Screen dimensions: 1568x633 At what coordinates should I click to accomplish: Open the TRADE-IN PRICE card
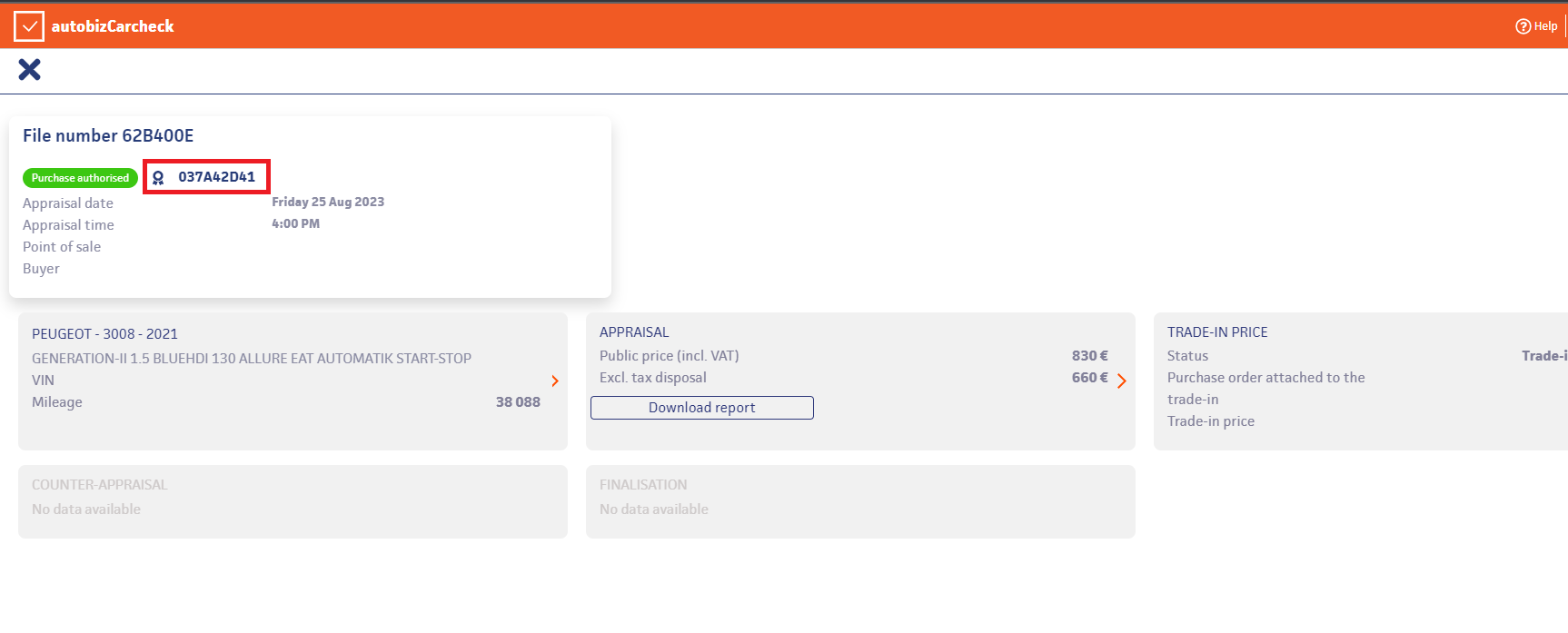[x=1361, y=381]
